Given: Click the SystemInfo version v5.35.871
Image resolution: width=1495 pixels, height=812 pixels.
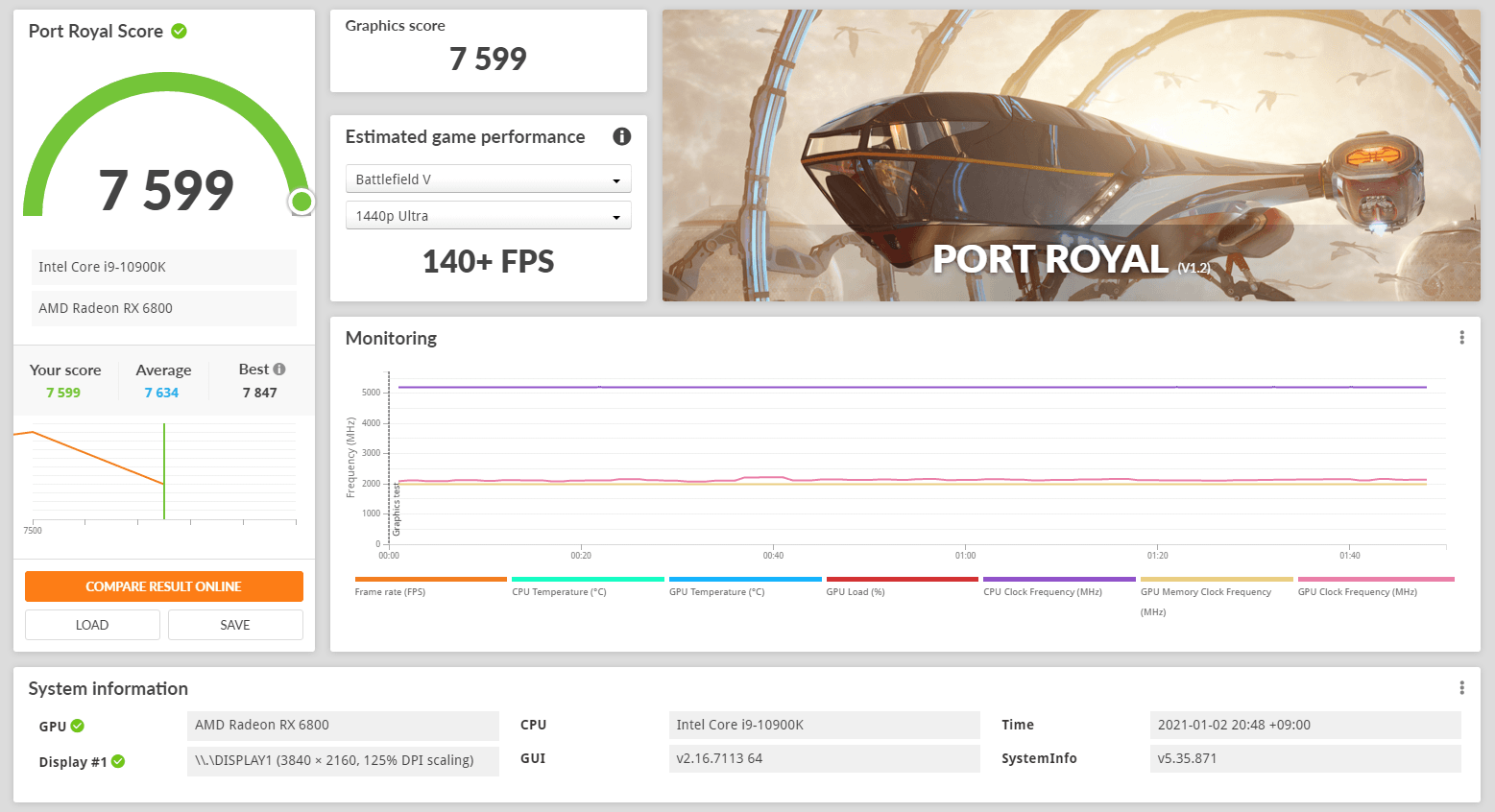Looking at the screenshot, I should coord(1305,758).
